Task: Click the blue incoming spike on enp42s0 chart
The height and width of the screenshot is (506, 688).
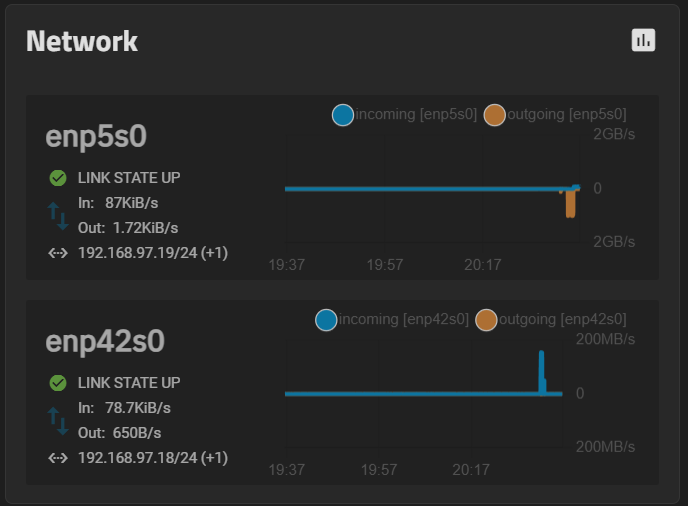Action: [x=542, y=372]
